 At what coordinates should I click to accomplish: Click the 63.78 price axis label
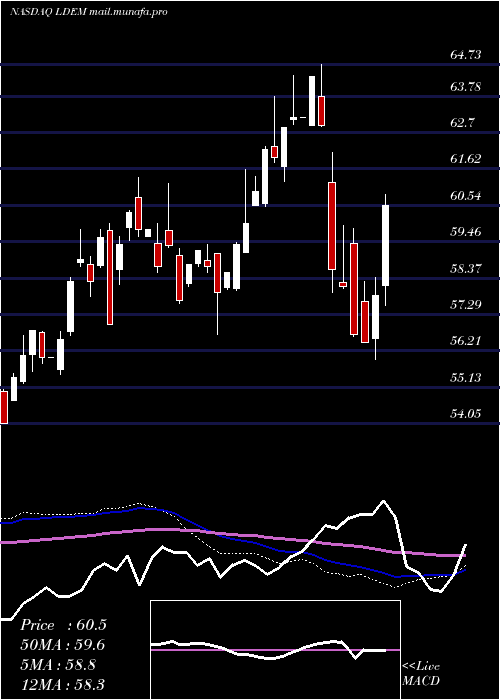coord(466,86)
